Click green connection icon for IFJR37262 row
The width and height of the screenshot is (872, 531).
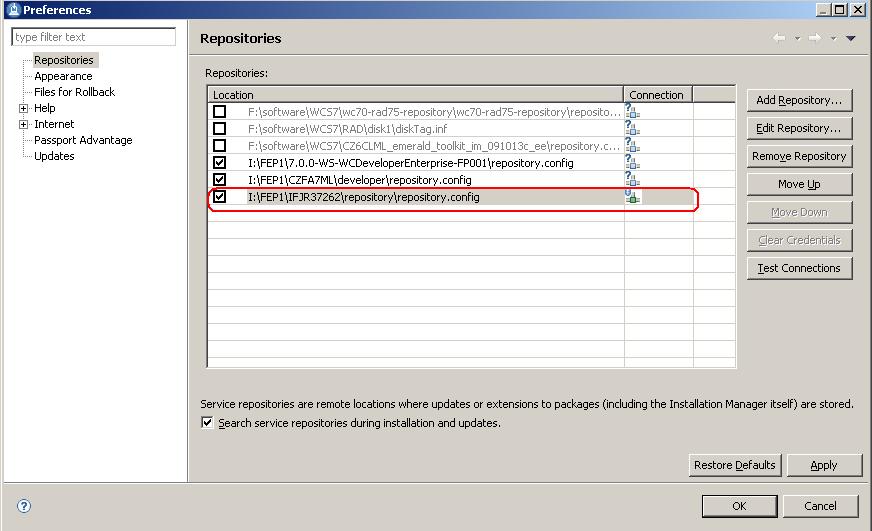(632, 196)
